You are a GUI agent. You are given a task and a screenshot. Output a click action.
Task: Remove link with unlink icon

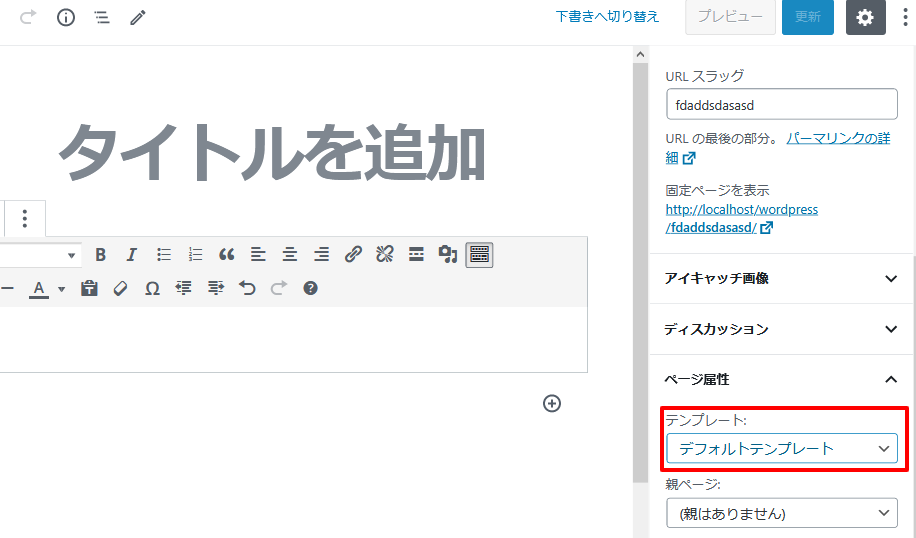[384, 255]
